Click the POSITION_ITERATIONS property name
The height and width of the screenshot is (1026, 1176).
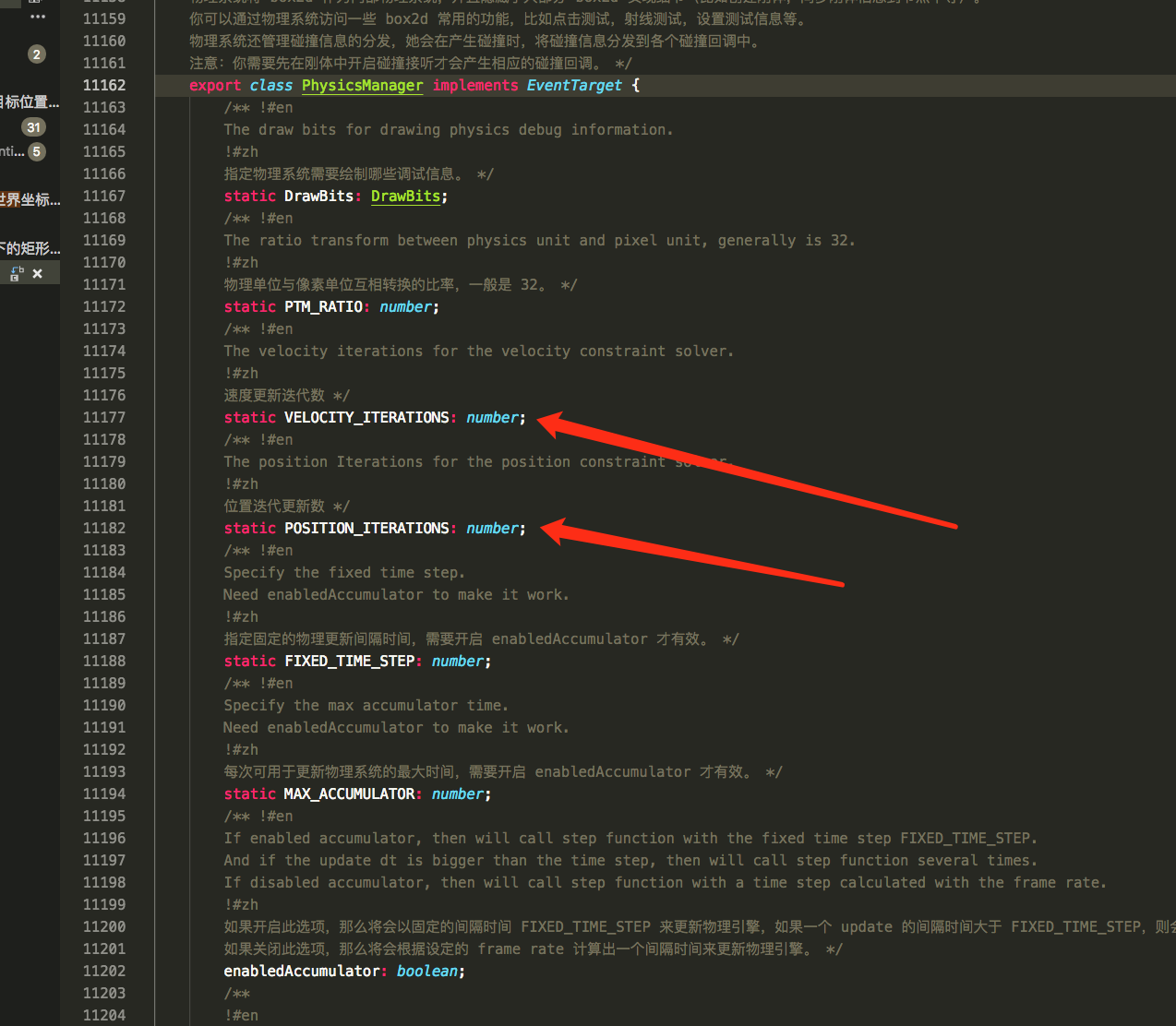pyautogui.click(x=366, y=528)
